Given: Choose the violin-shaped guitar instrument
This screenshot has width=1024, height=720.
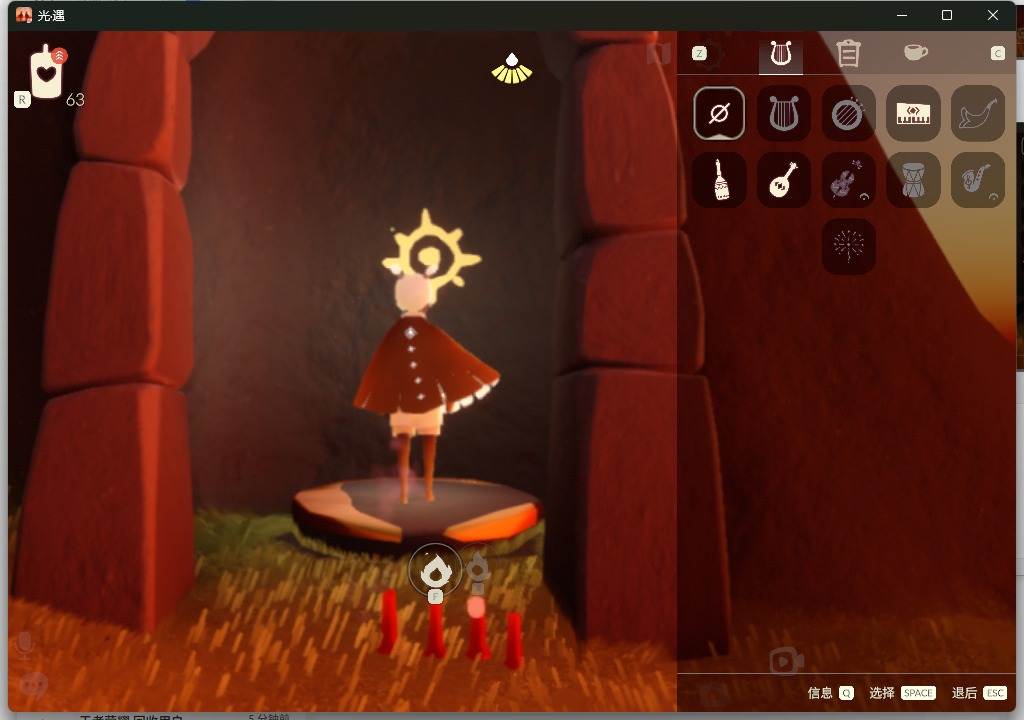Looking at the screenshot, I should [848, 180].
